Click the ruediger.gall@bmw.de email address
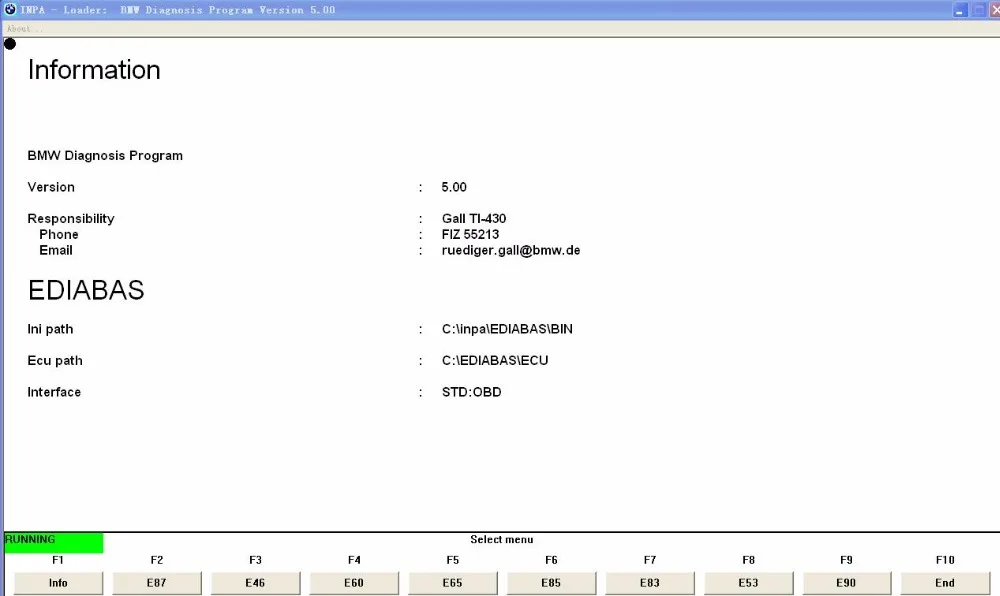This screenshot has width=1000, height=596. pos(511,251)
